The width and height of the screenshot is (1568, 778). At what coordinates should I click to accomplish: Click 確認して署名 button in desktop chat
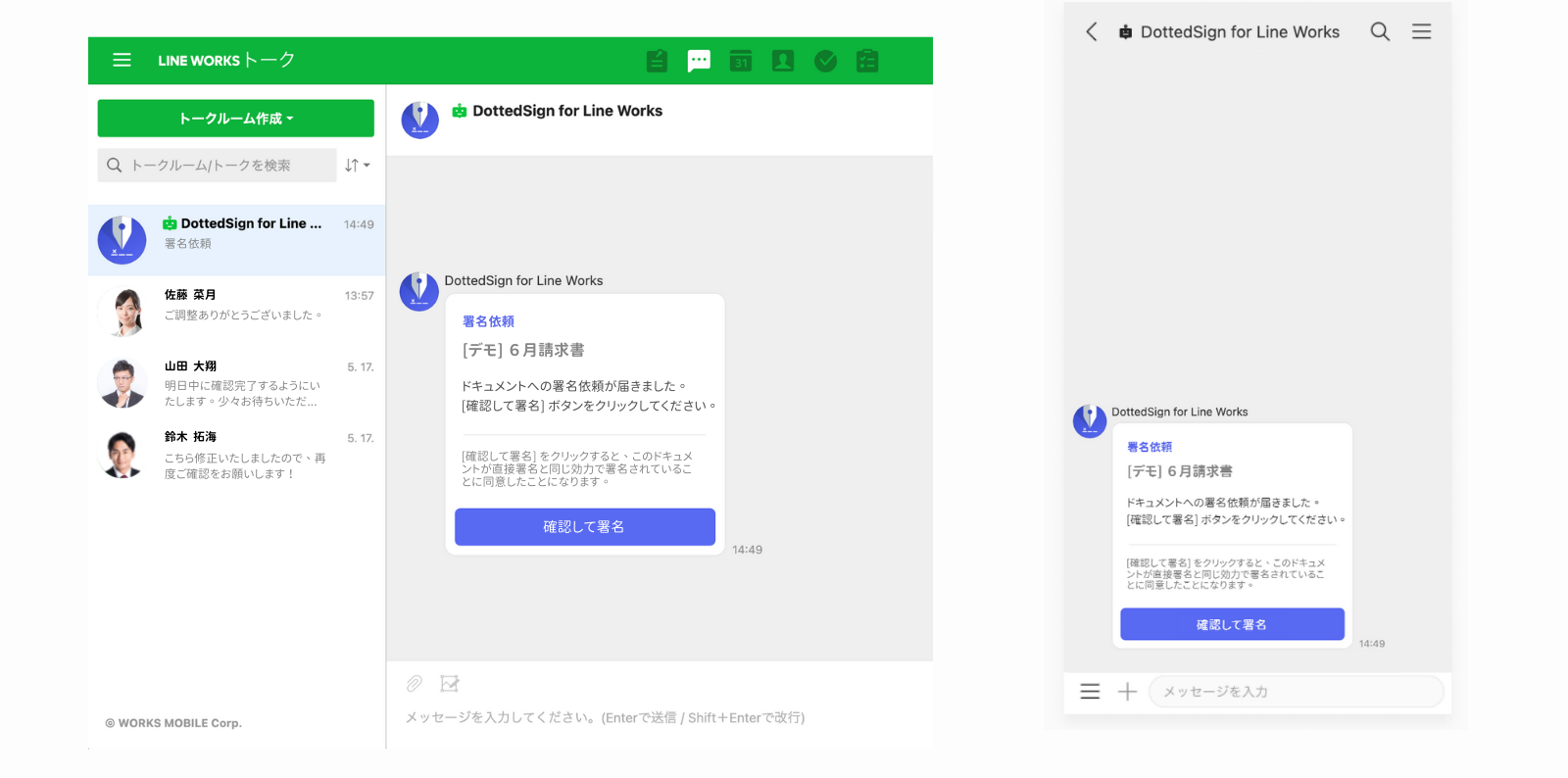(585, 527)
